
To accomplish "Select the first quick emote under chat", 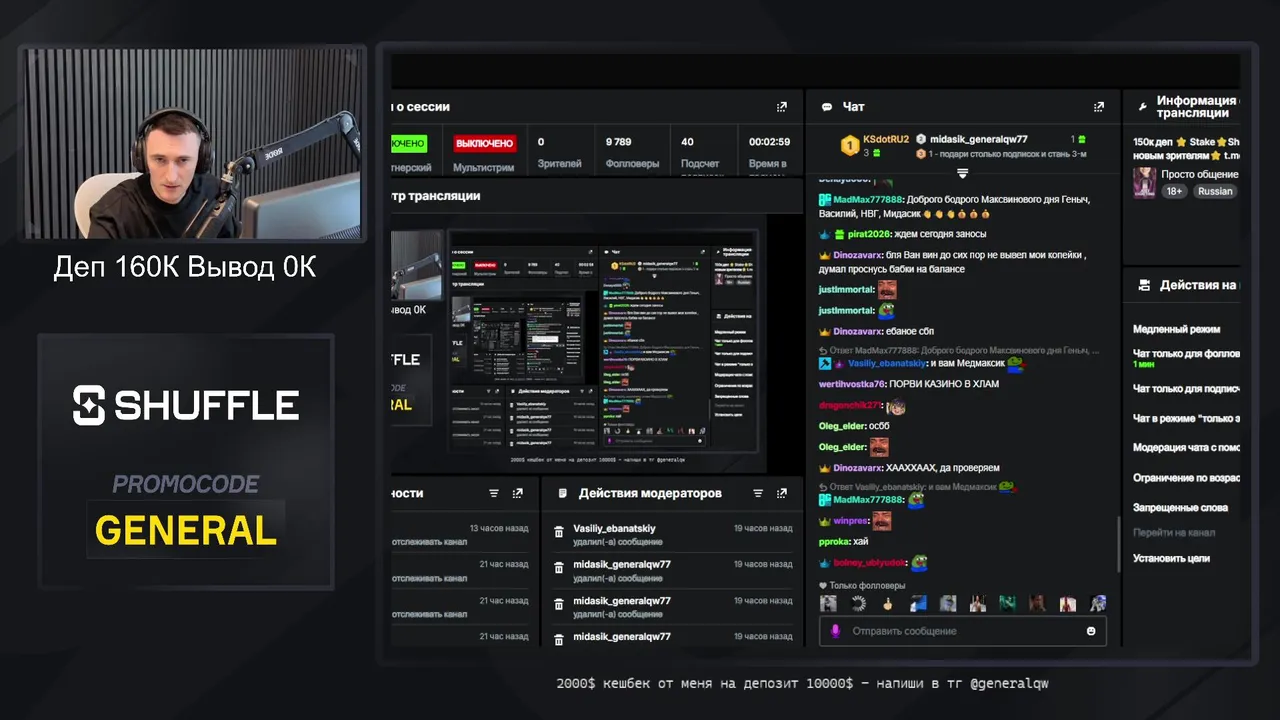I will point(828,603).
